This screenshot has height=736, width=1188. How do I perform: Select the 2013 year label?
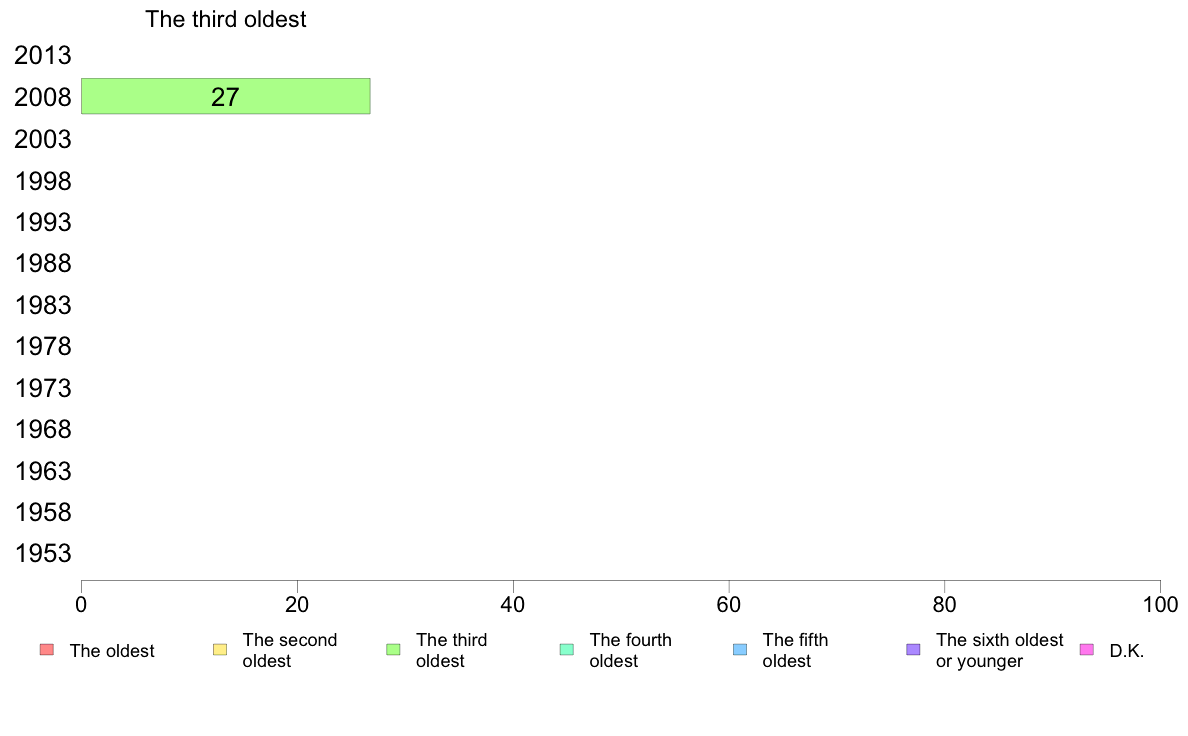[x=42, y=55]
